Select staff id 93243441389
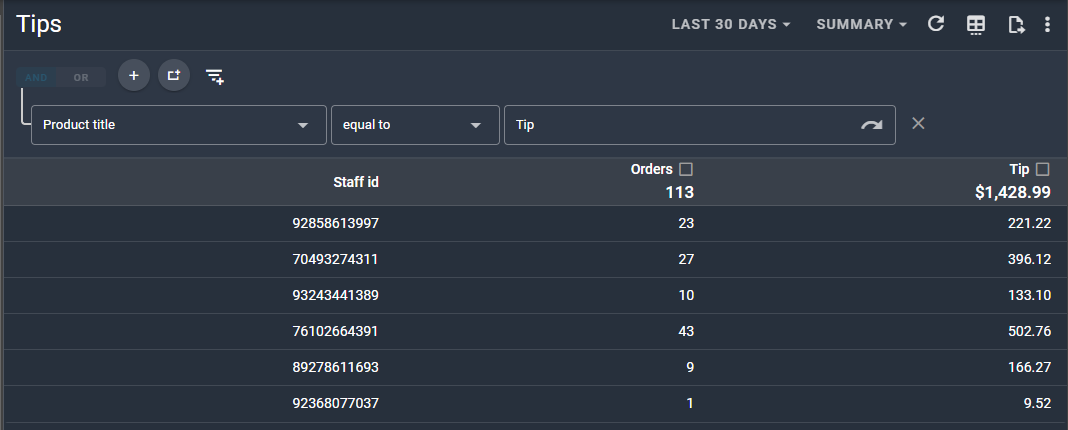 coord(335,295)
